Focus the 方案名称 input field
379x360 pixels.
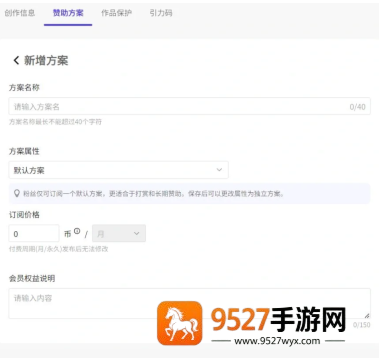pos(189,107)
